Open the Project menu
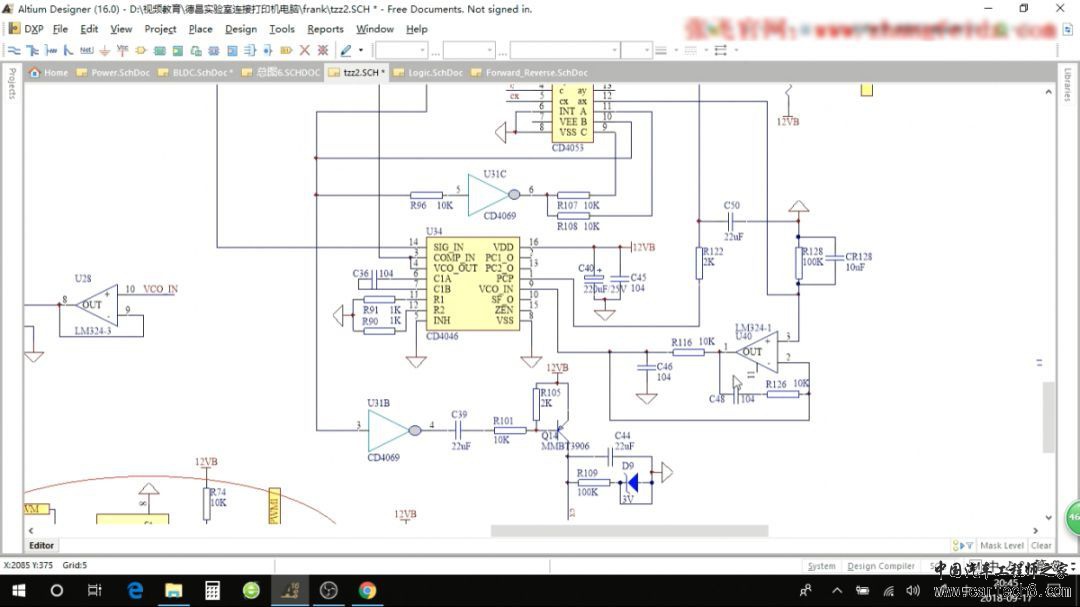 pos(160,29)
